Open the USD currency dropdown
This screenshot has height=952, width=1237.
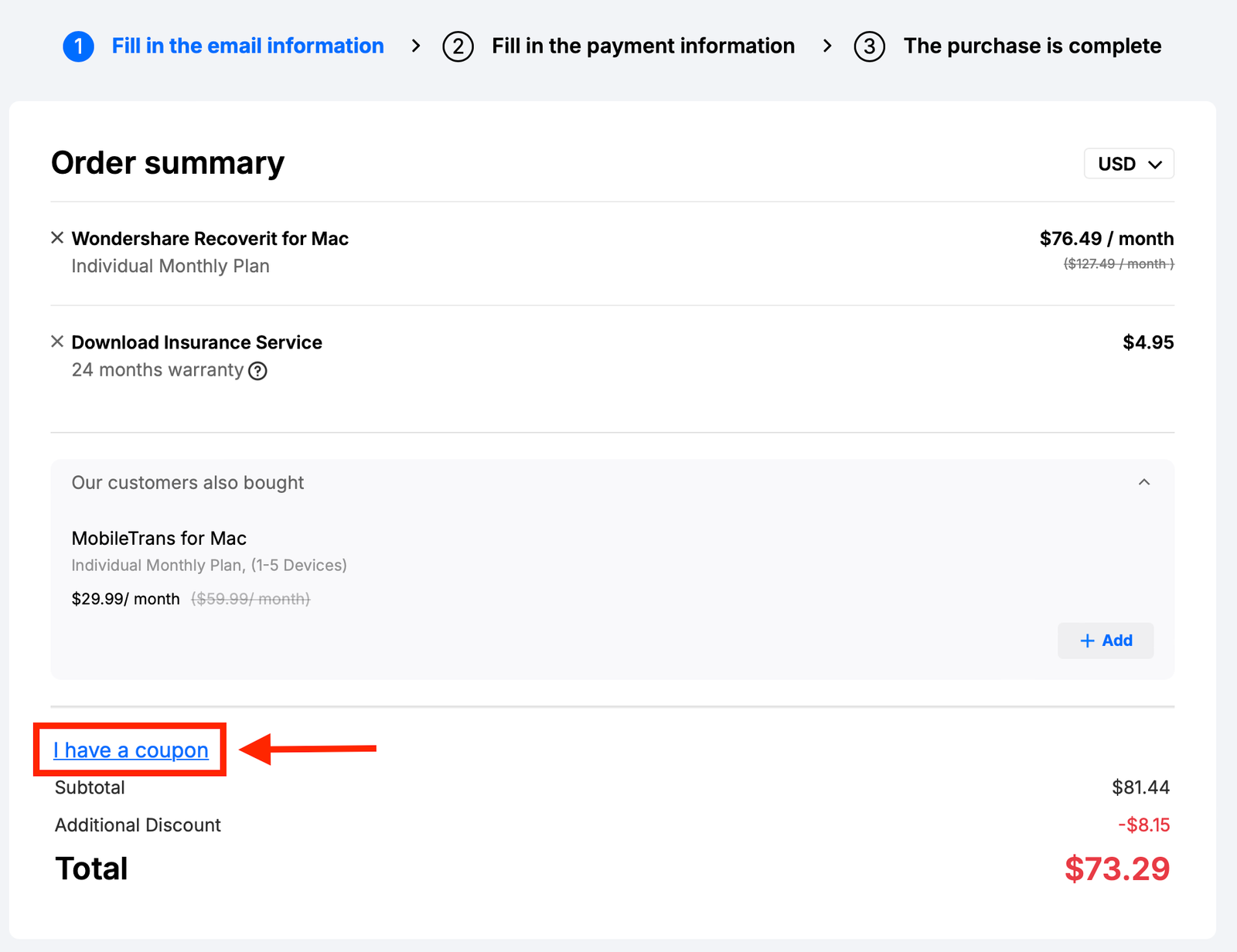click(1129, 164)
